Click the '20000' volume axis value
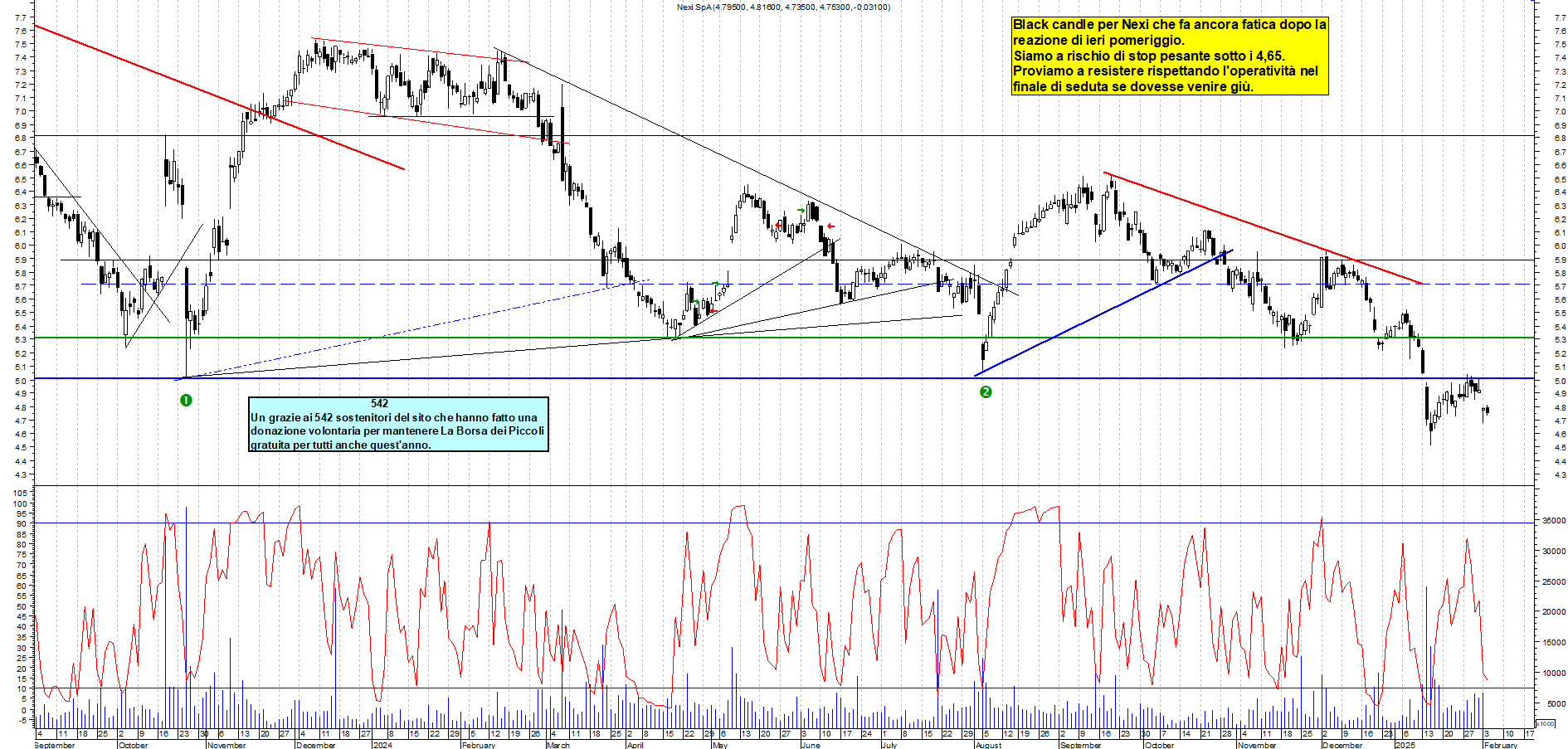This screenshot has height=749, width=1568. pyautogui.click(x=1554, y=612)
